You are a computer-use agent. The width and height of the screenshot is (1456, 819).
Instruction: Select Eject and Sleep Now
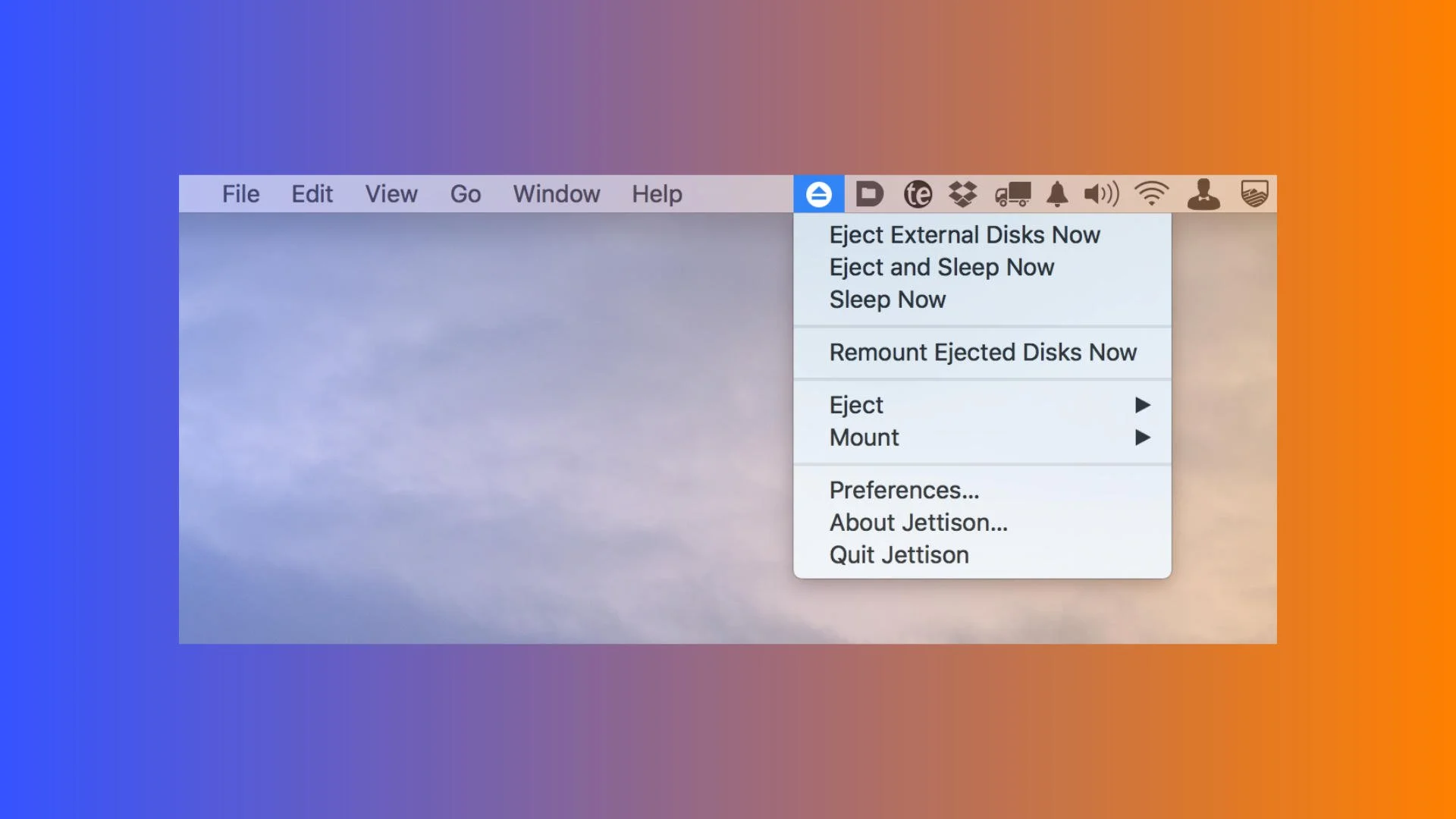pyautogui.click(x=942, y=268)
